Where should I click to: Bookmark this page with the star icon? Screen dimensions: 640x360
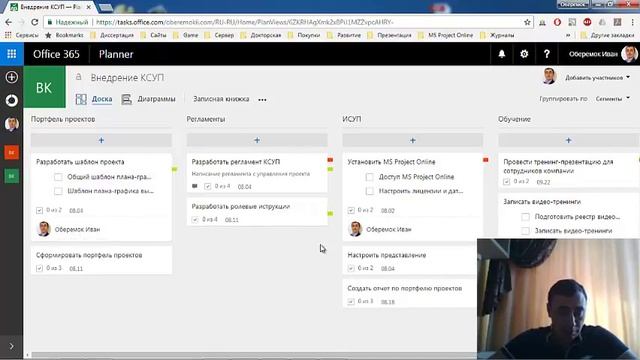tap(527, 22)
